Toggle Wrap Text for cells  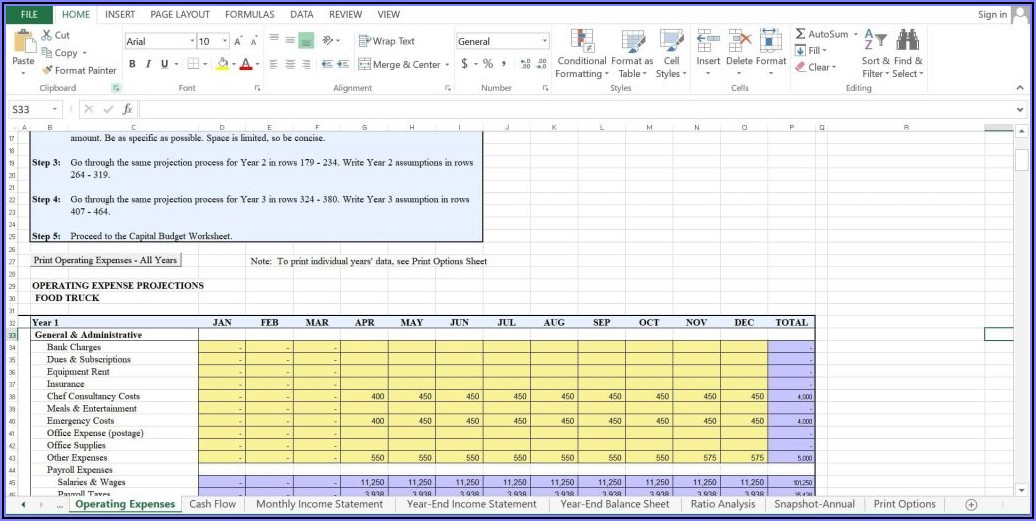386,41
